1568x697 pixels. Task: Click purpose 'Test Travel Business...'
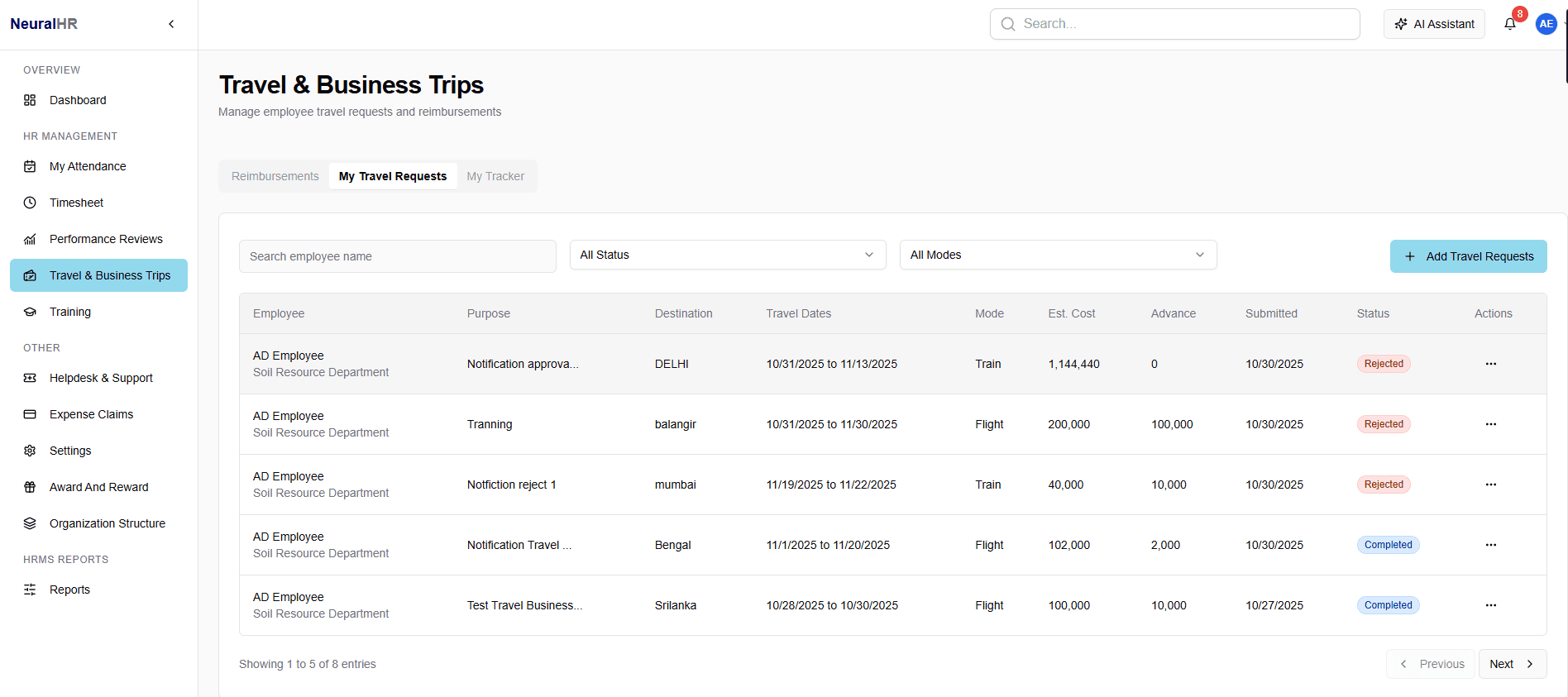pyautogui.click(x=524, y=605)
